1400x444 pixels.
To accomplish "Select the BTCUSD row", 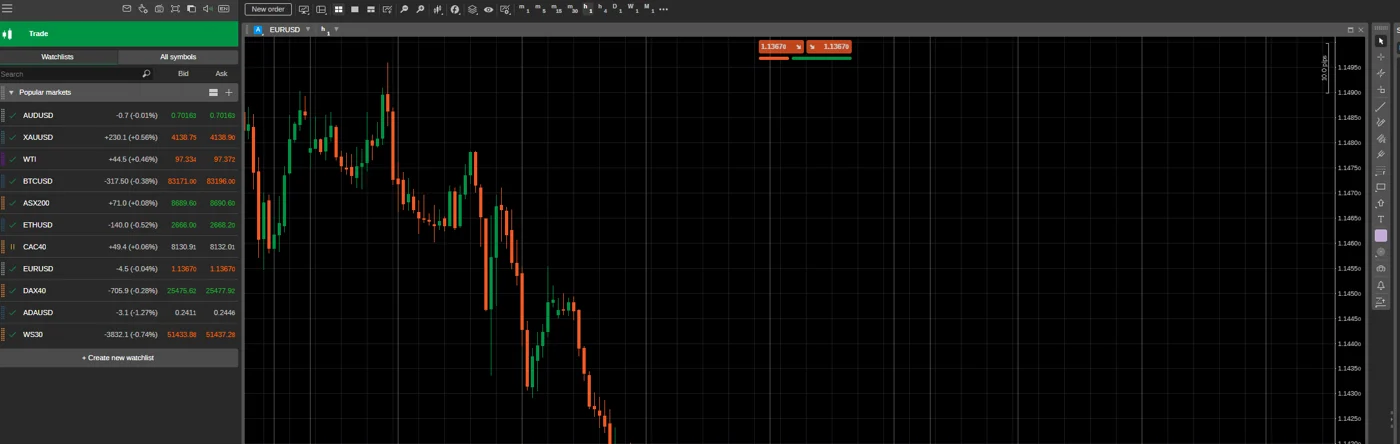I will pos(119,181).
